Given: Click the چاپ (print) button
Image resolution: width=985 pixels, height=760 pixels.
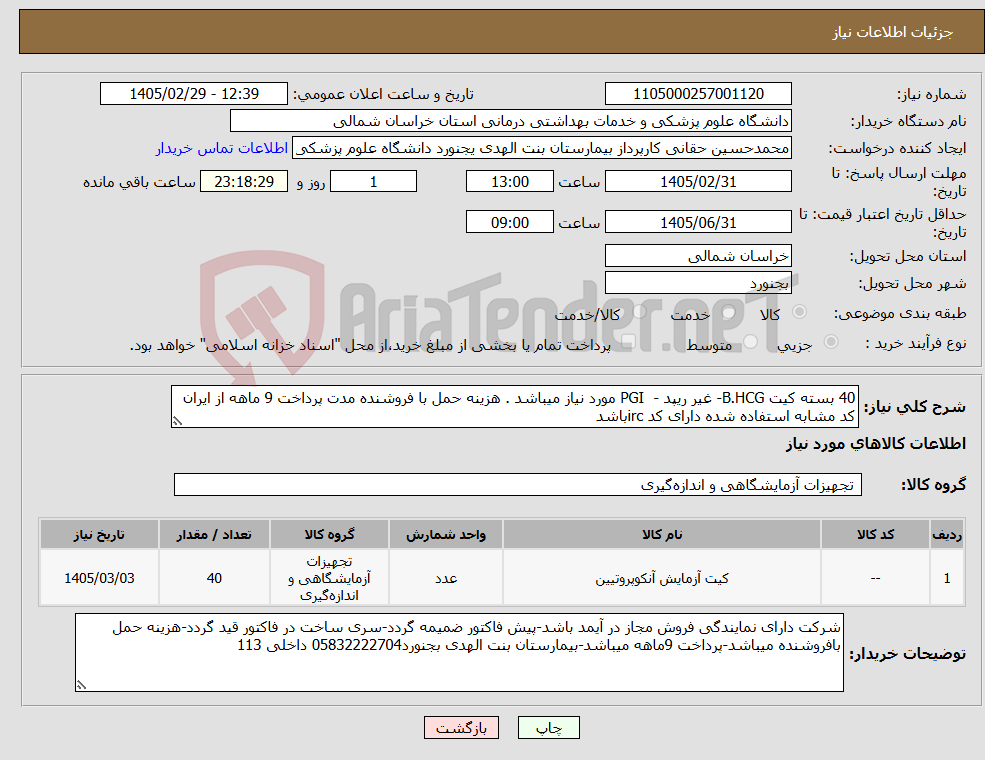Looking at the screenshot, I should [x=548, y=727].
